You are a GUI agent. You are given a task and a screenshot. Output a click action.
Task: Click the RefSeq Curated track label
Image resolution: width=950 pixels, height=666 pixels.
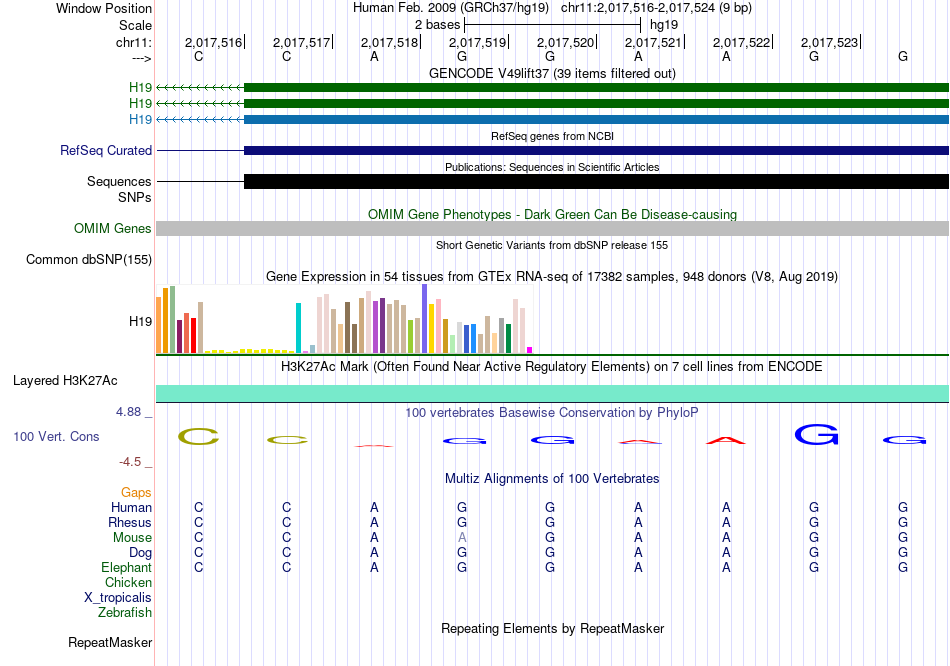coord(105,150)
